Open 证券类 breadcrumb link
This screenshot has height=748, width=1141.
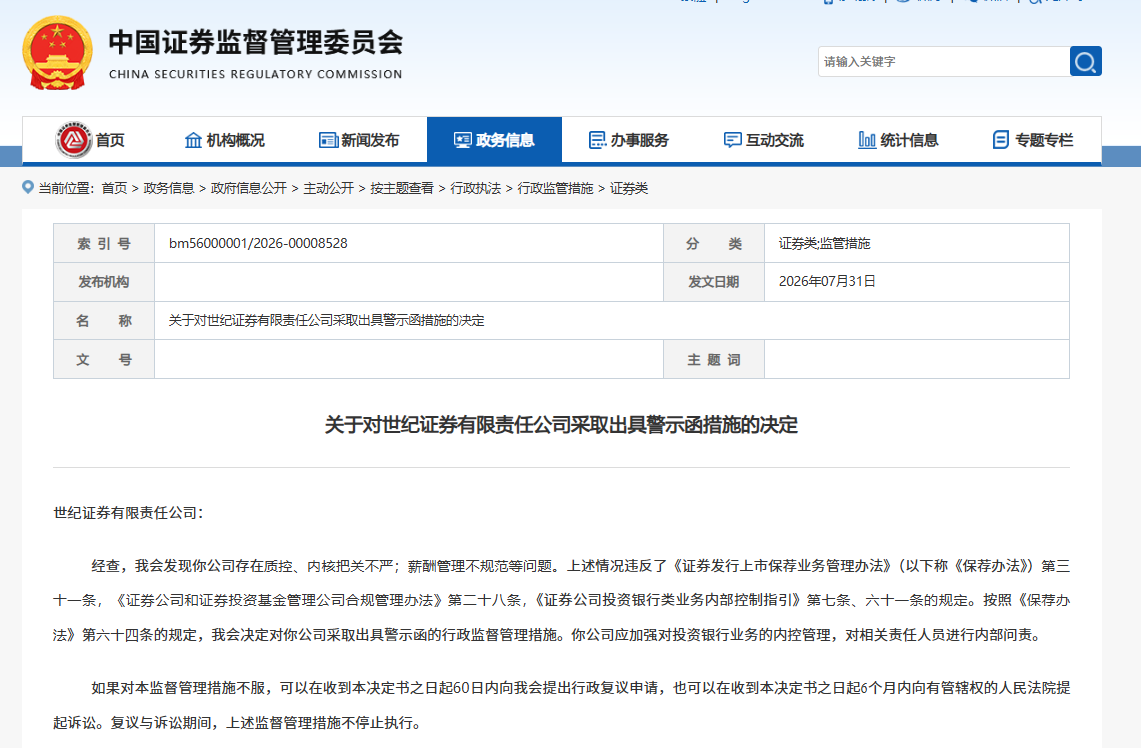click(x=629, y=188)
